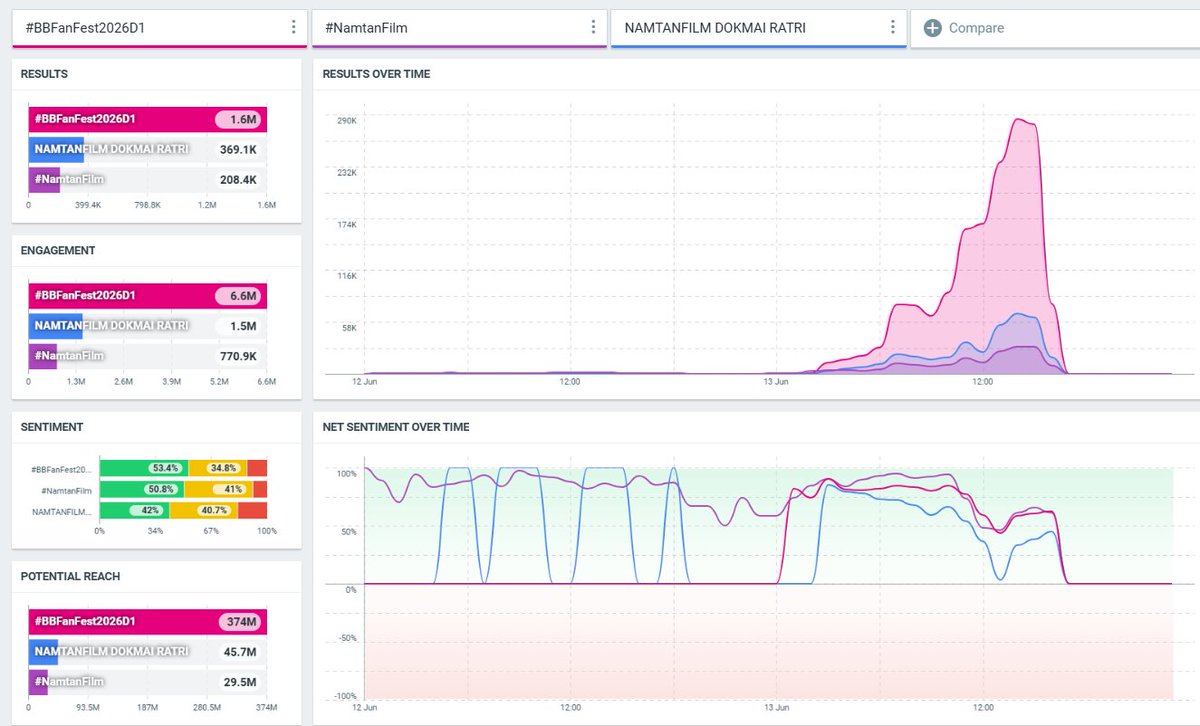The image size is (1200, 726).
Task: Click the 1.6M value in Results
Action: 238,120
